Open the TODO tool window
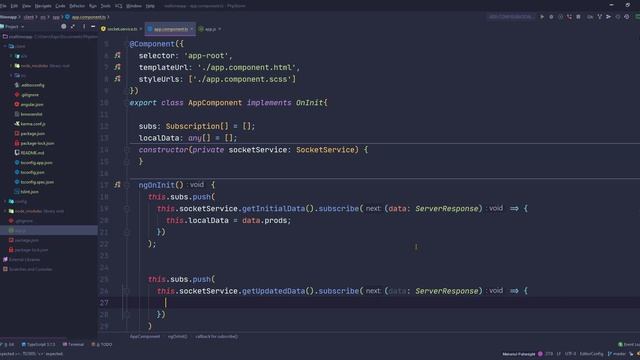The image size is (640, 360). point(102,344)
